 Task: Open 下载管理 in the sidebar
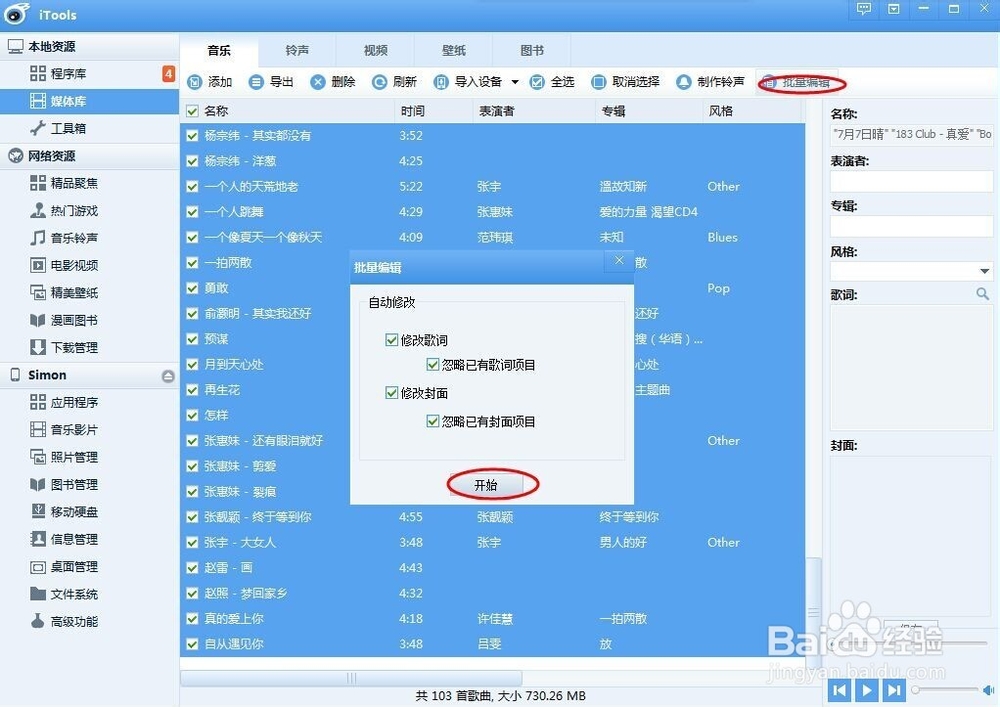point(89,347)
